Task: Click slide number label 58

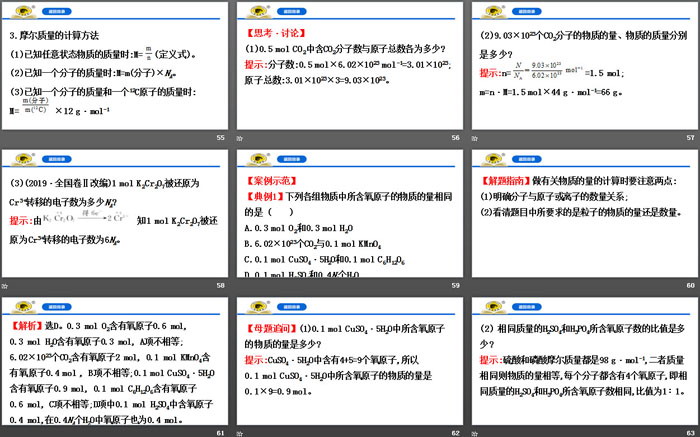Action: point(221,285)
